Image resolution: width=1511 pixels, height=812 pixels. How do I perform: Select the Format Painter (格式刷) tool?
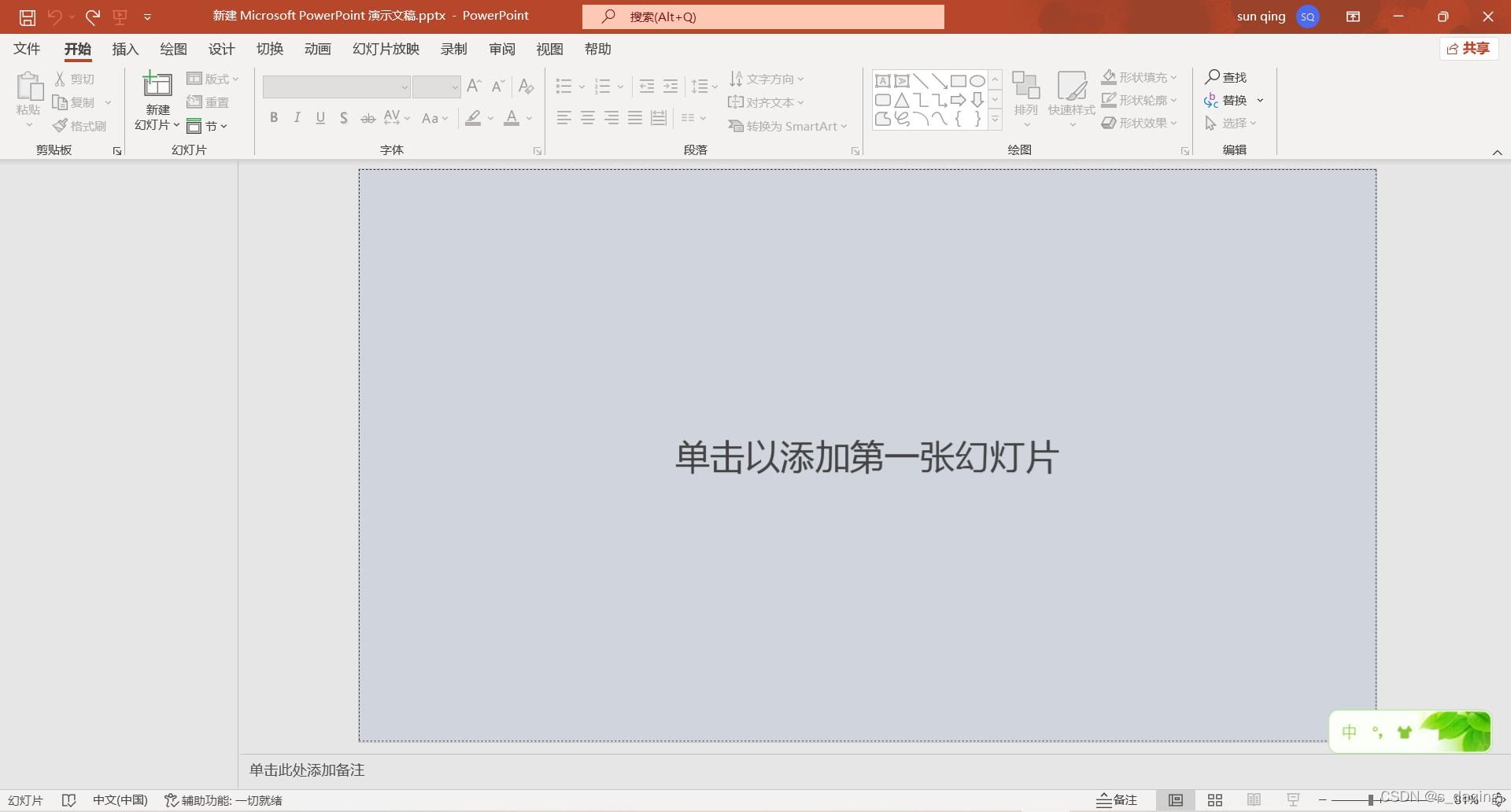(79, 125)
